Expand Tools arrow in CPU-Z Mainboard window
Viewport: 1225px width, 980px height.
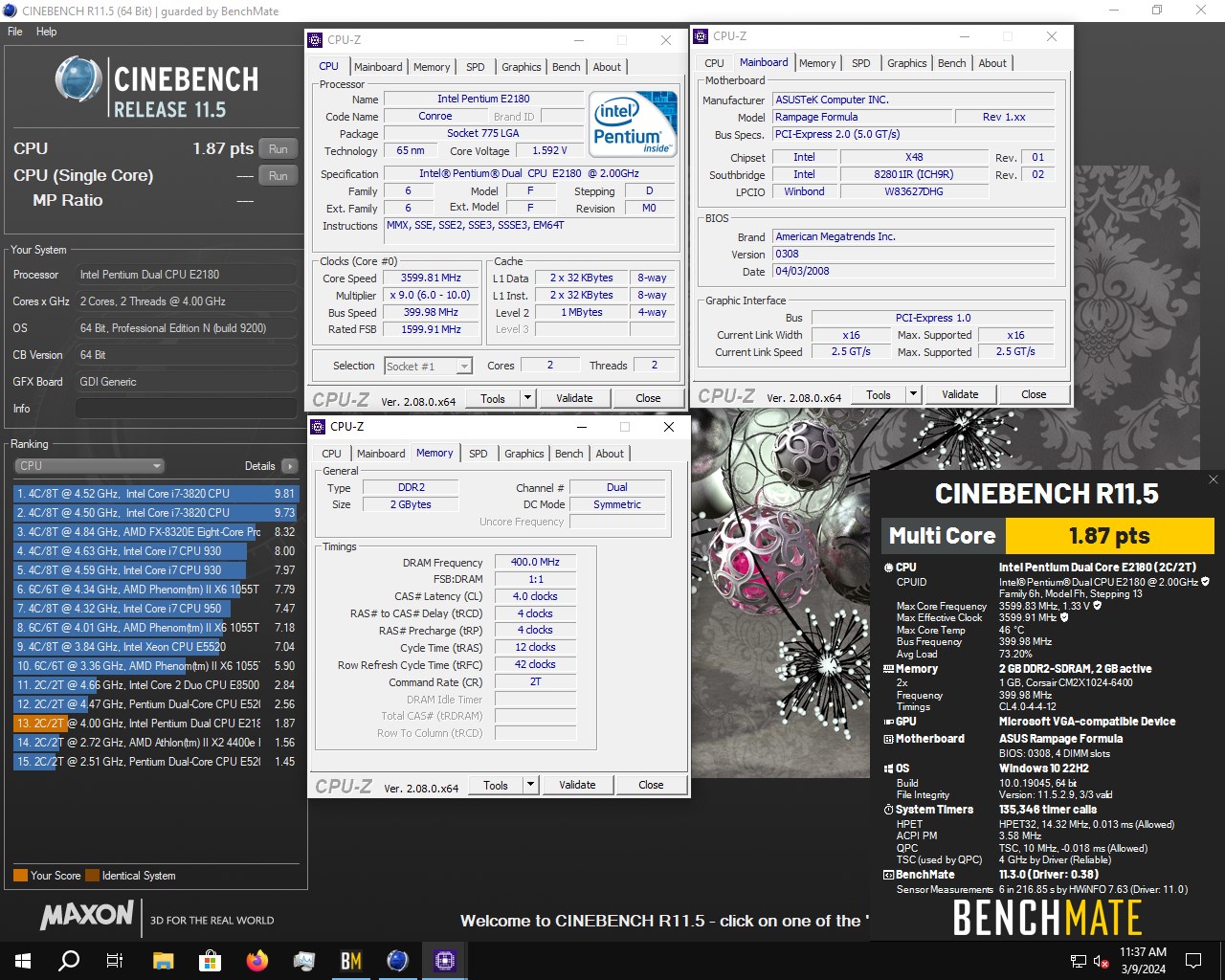click(x=913, y=394)
